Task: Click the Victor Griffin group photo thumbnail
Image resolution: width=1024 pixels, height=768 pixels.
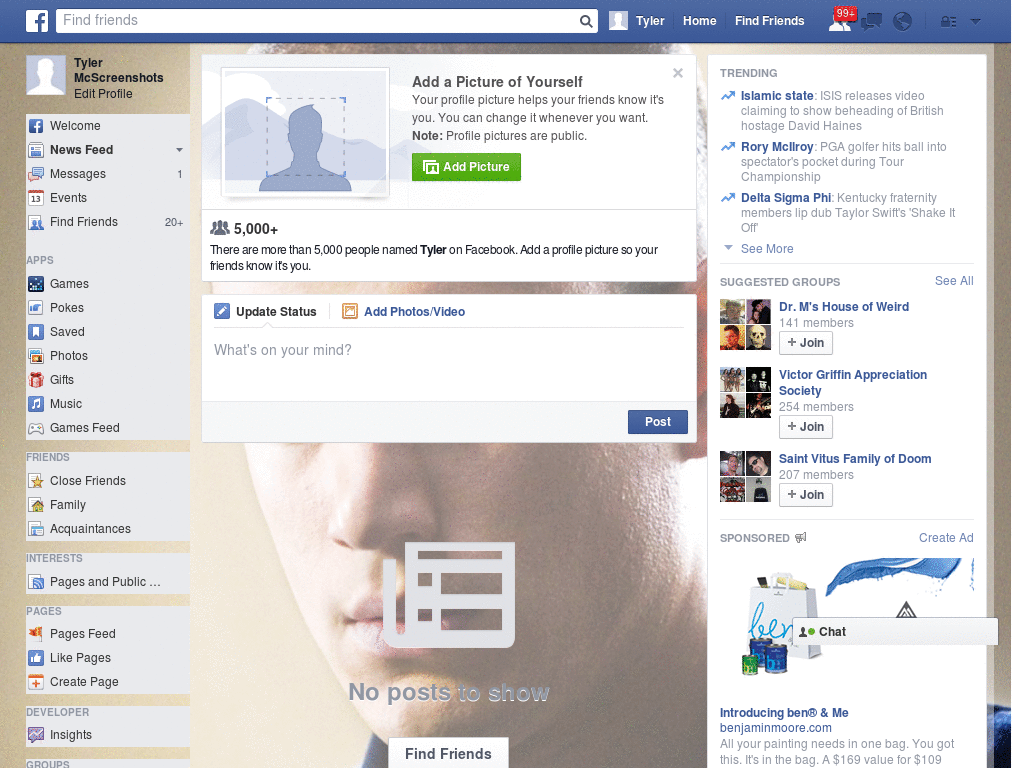Action: click(x=745, y=392)
